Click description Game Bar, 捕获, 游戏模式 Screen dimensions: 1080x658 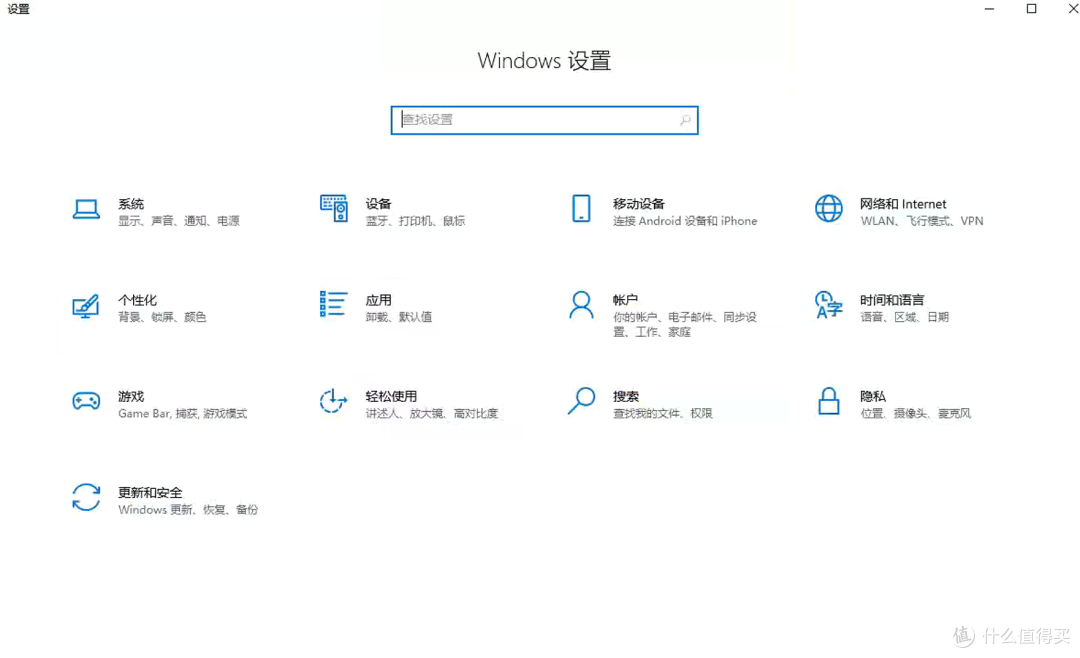coord(183,414)
